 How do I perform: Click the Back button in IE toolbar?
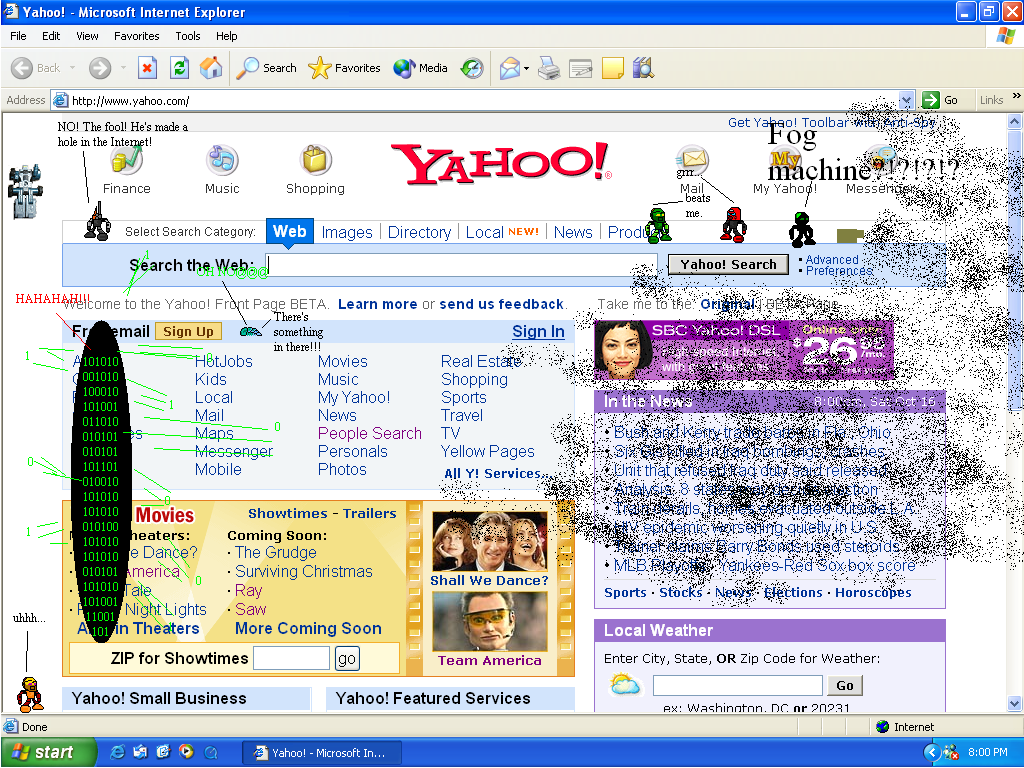(x=36, y=68)
